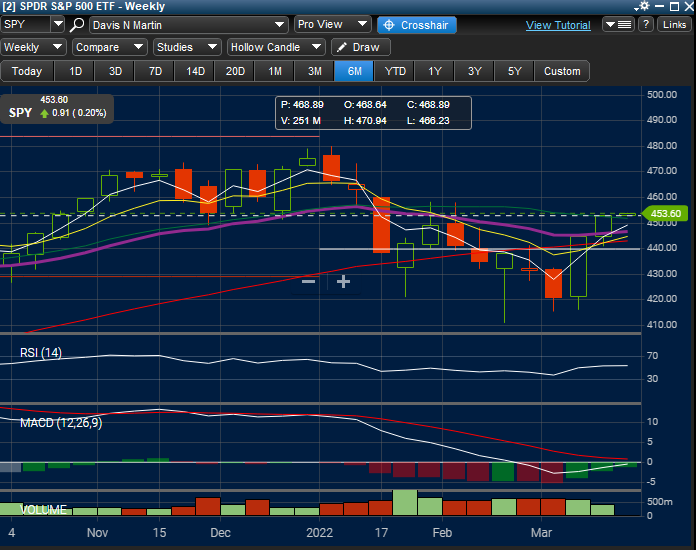696x550 pixels.
Task: Open the list menu icon dropdown
Action: tap(618, 24)
